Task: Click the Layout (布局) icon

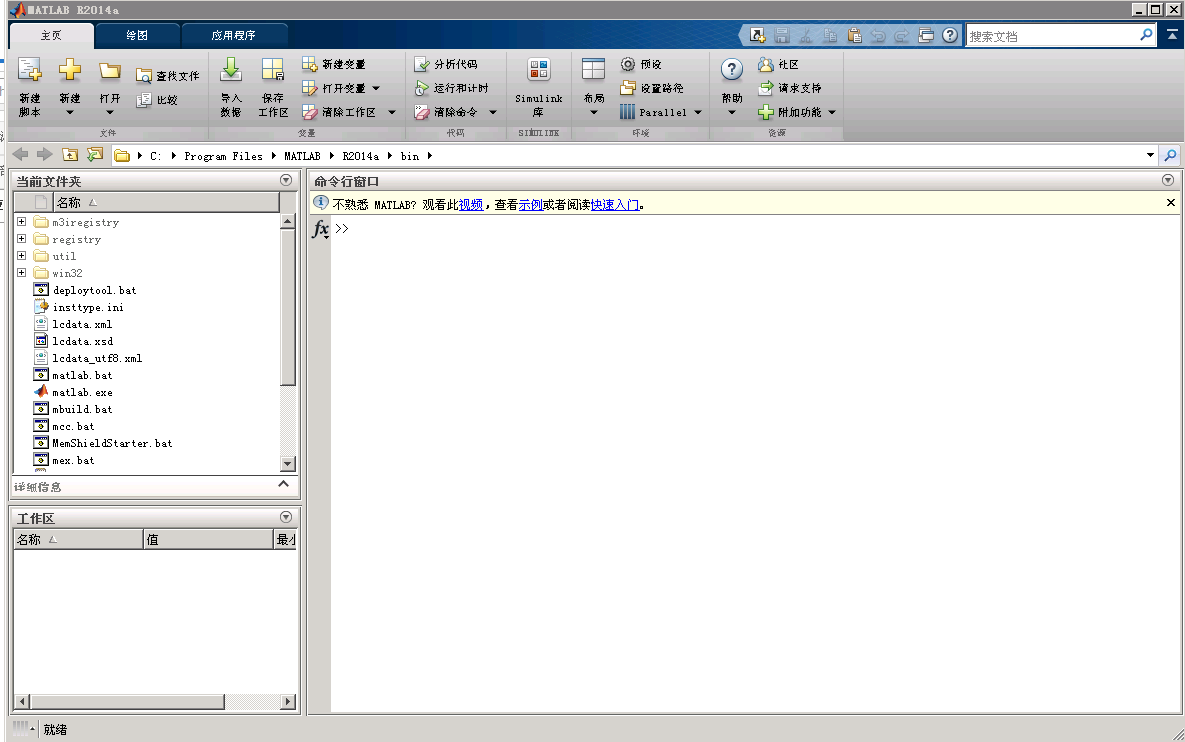Action: 593,70
